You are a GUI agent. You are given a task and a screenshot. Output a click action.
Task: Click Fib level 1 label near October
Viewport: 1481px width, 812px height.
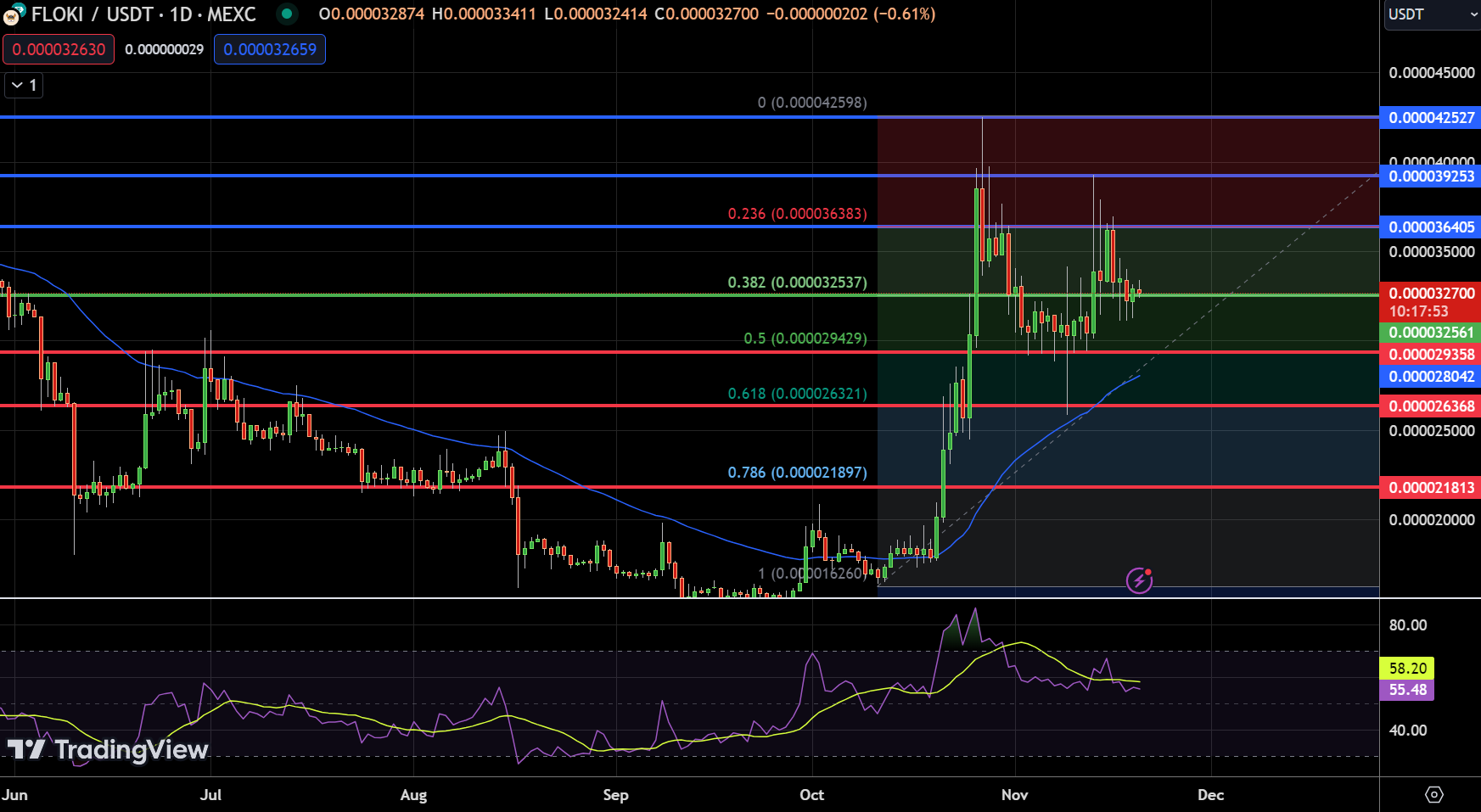click(x=812, y=574)
